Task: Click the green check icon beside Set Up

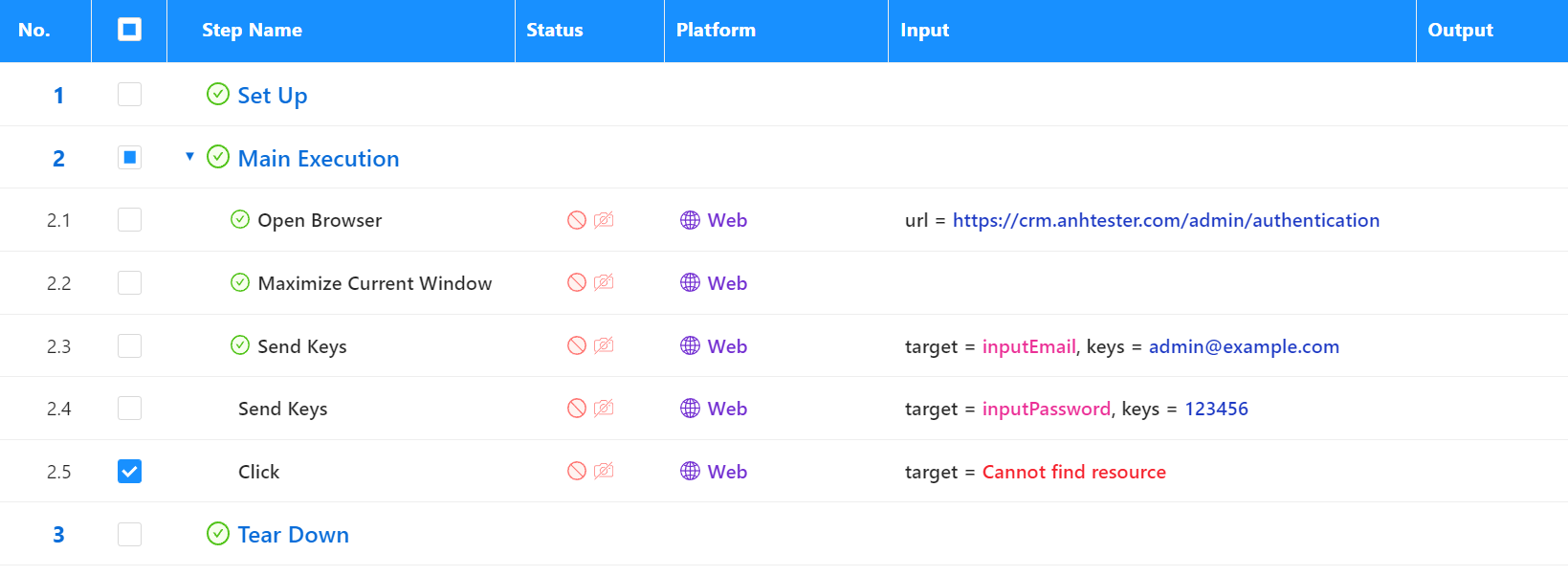Action: click(218, 94)
